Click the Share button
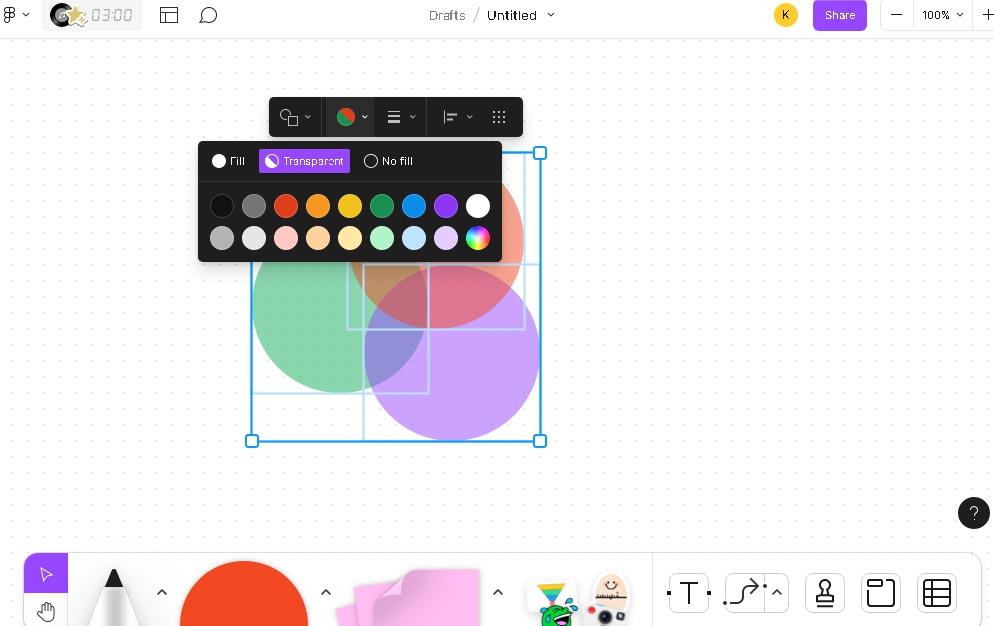This screenshot has height=626, width=994. [839, 15]
